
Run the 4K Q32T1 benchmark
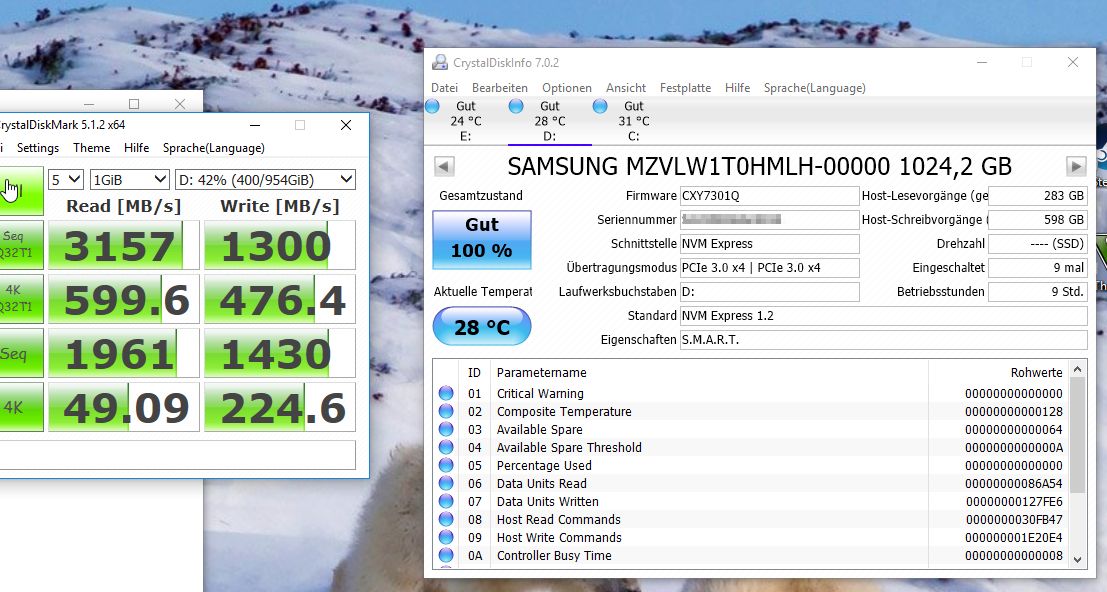coord(21,298)
